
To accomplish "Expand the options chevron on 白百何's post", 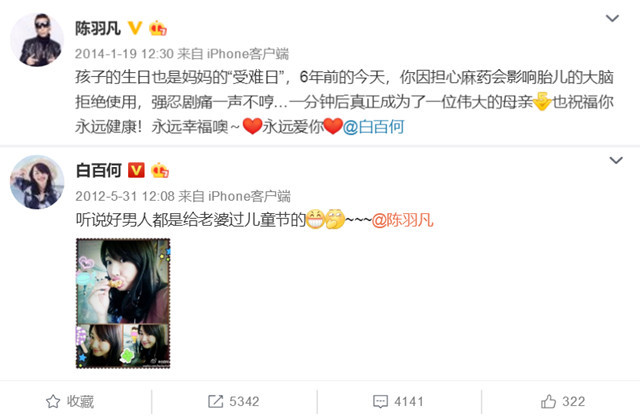I will (616, 160).
